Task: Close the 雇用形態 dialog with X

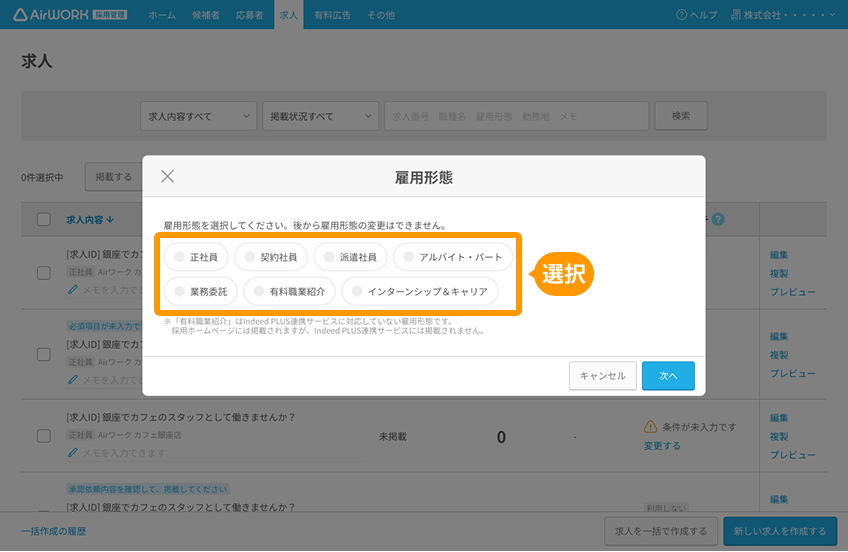Action: 168,176
